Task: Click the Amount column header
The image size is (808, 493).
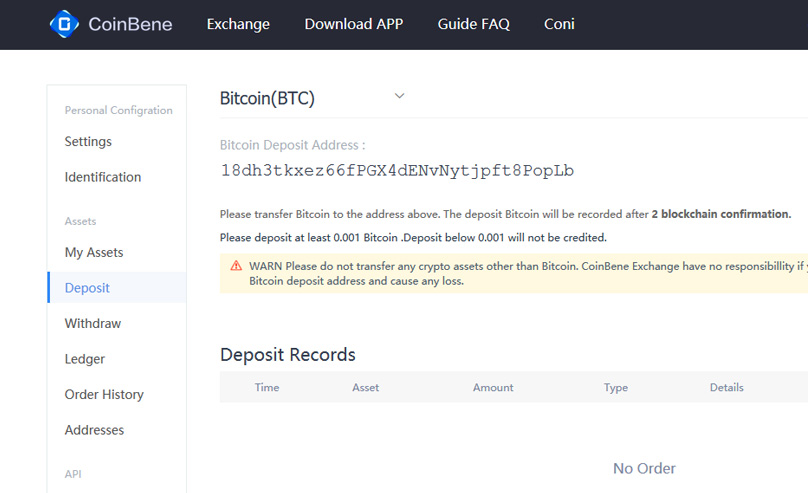Action: [x=493, y=387]
